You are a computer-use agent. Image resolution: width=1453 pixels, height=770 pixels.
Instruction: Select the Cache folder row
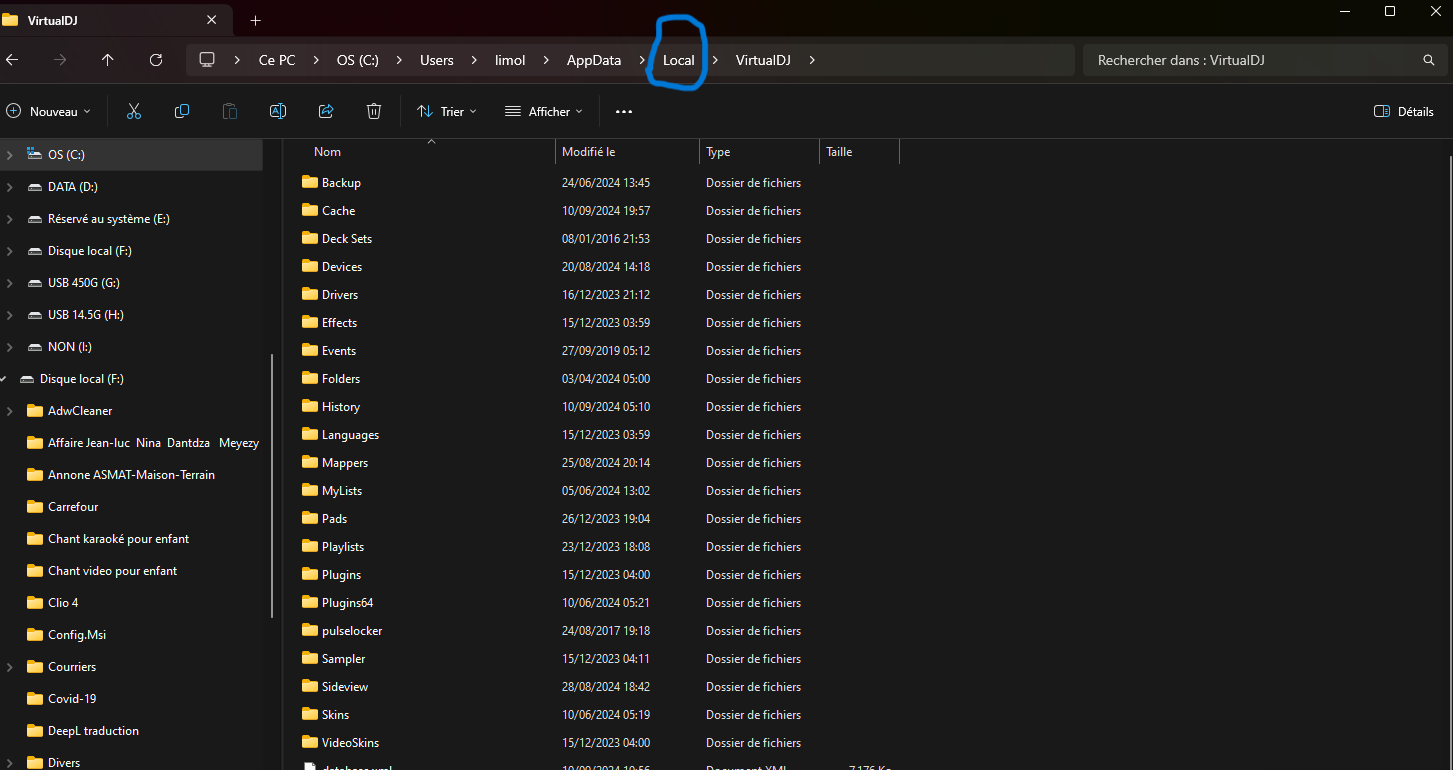[x=600, y=211]
